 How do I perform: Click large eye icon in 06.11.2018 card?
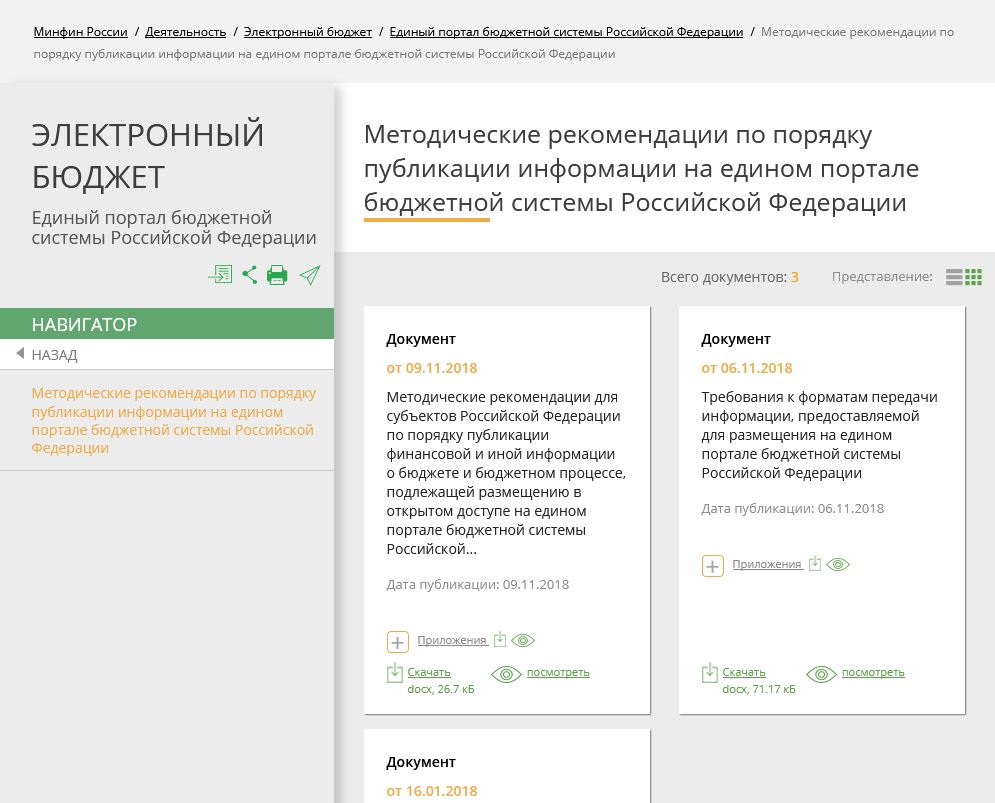tap(821, 674)
